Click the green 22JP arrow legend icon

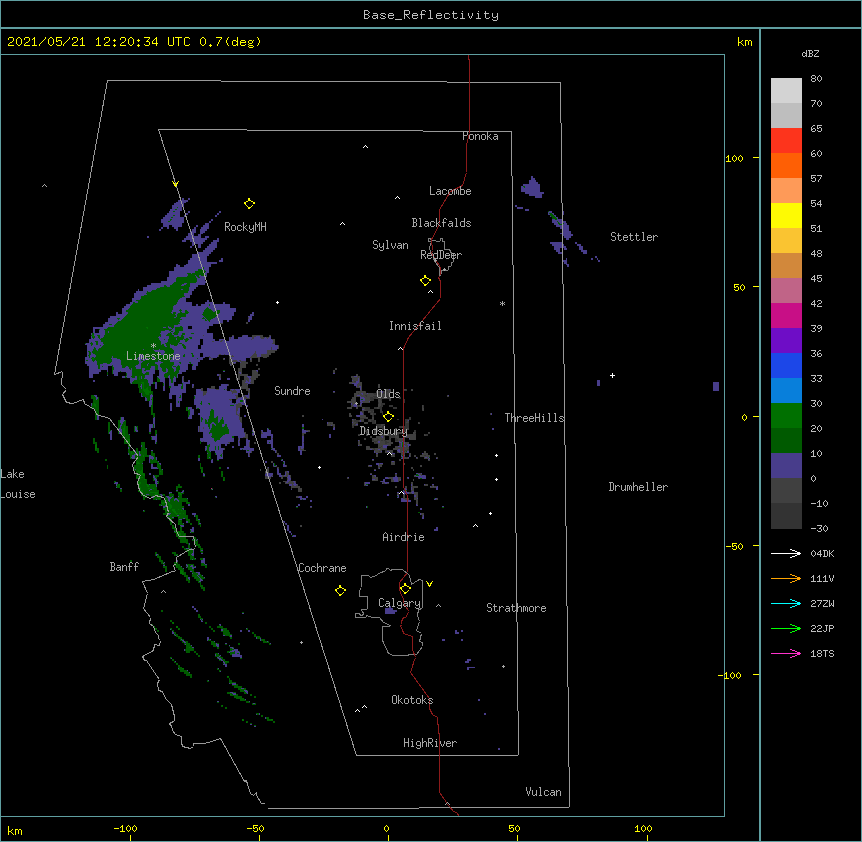(x=786, y=628)
